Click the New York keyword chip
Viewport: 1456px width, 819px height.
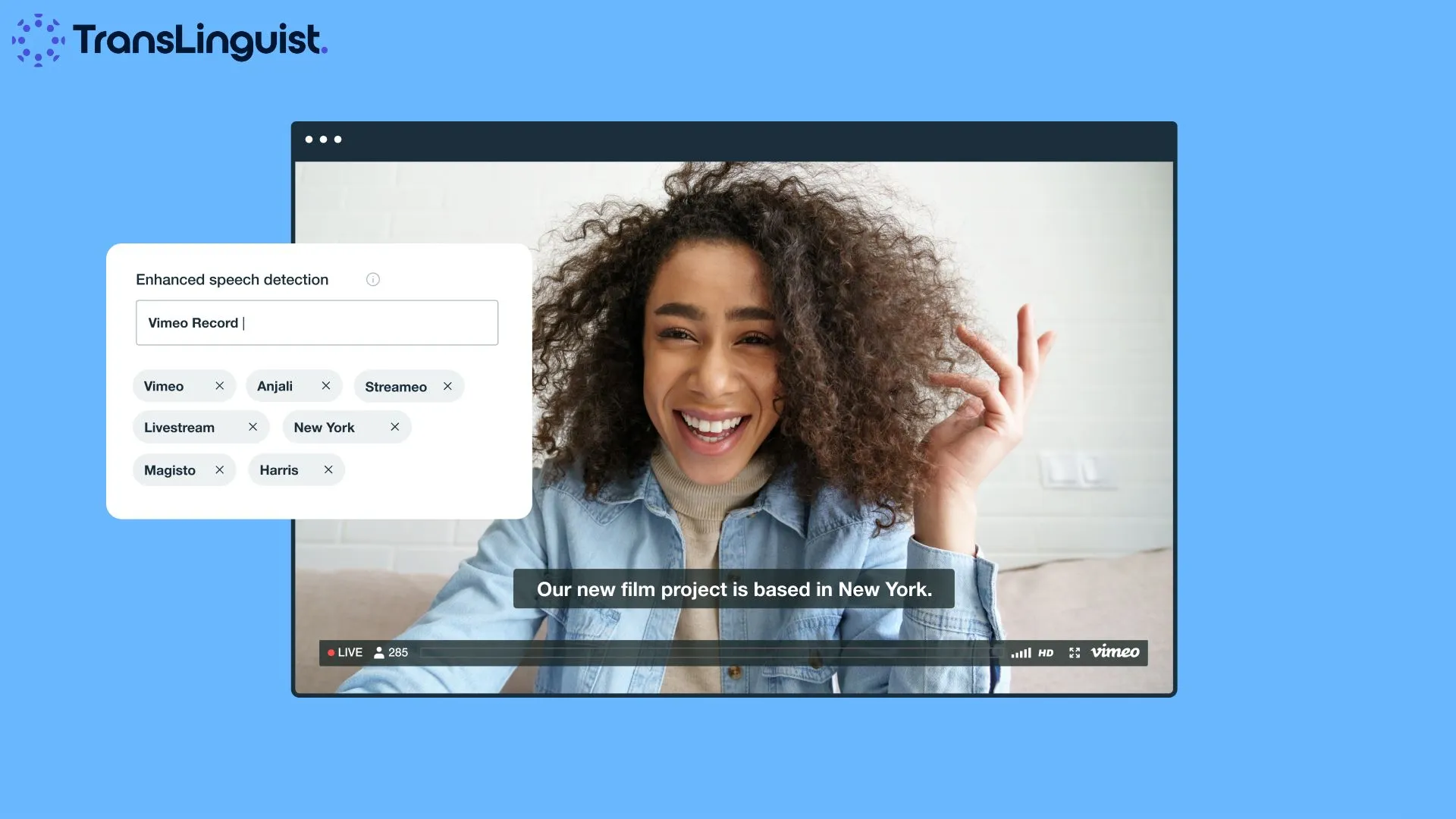(x=325, y=428)
